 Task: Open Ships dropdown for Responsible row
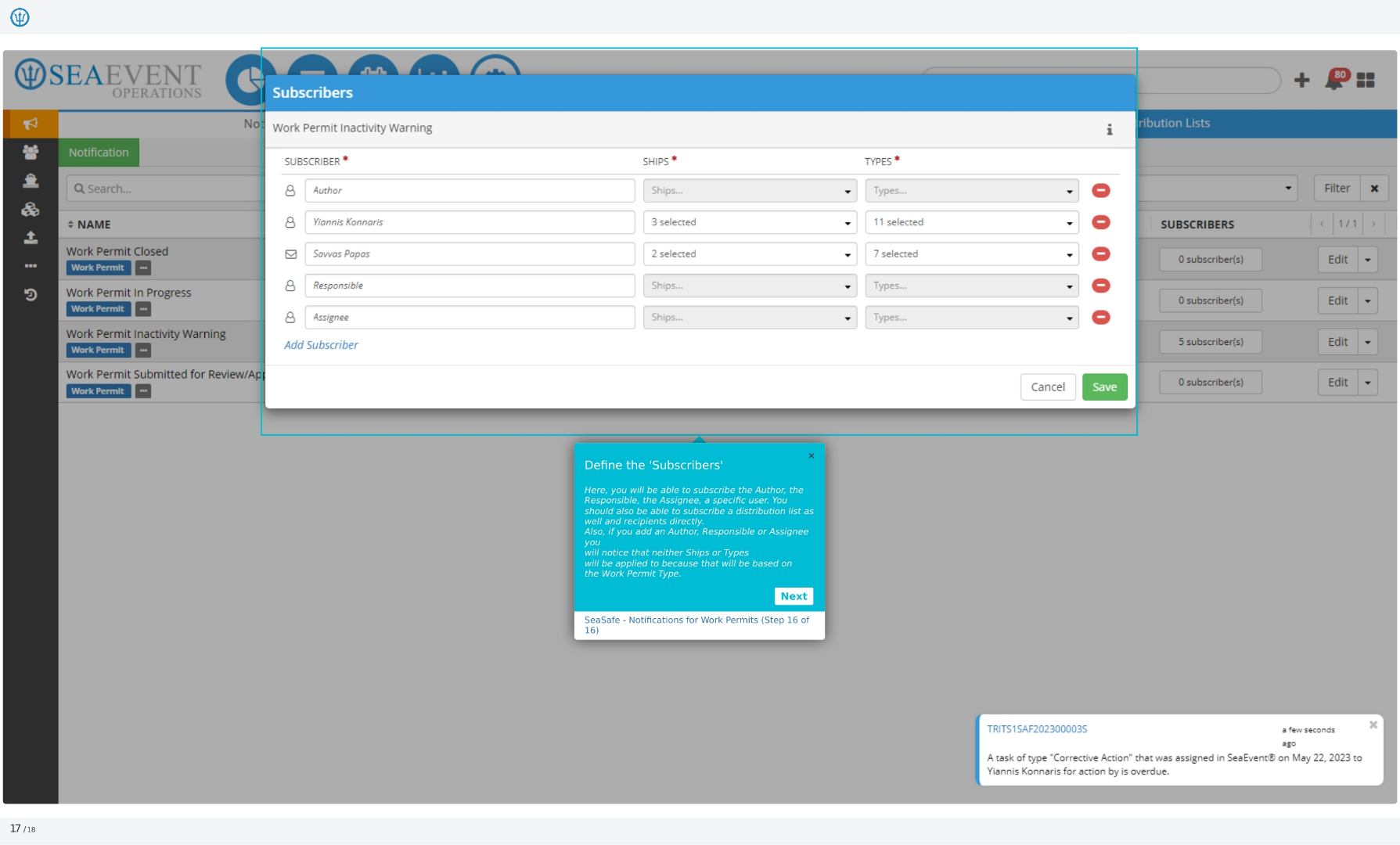(750, 286)
